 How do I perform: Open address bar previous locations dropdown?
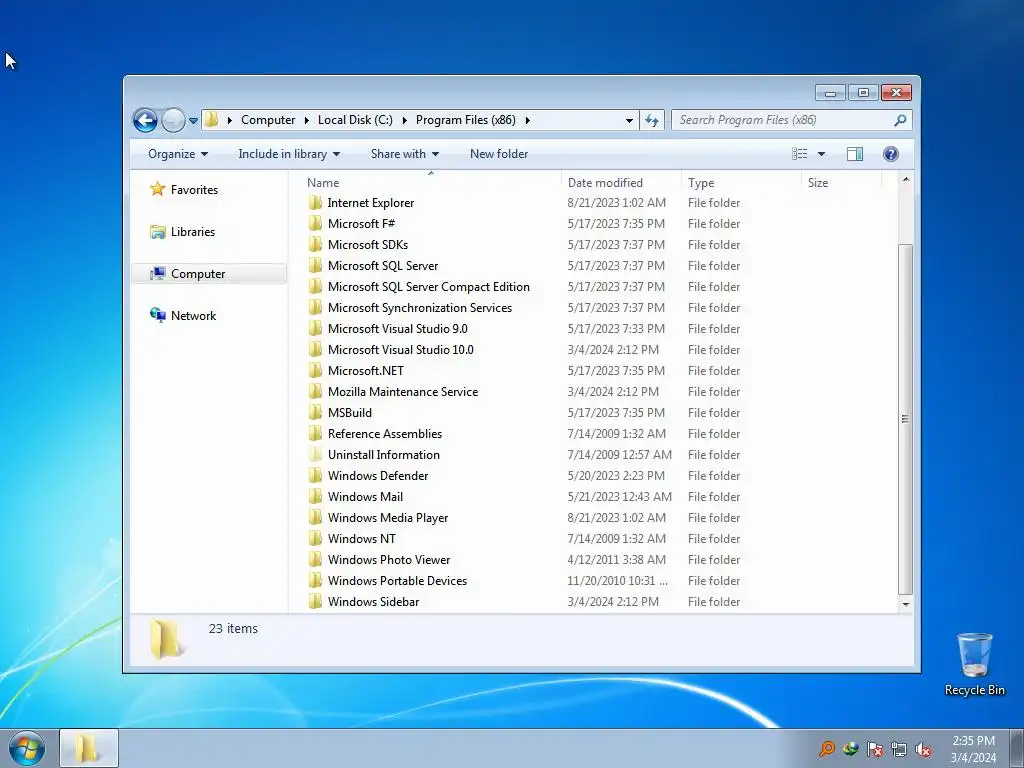[x=629, y=120]
